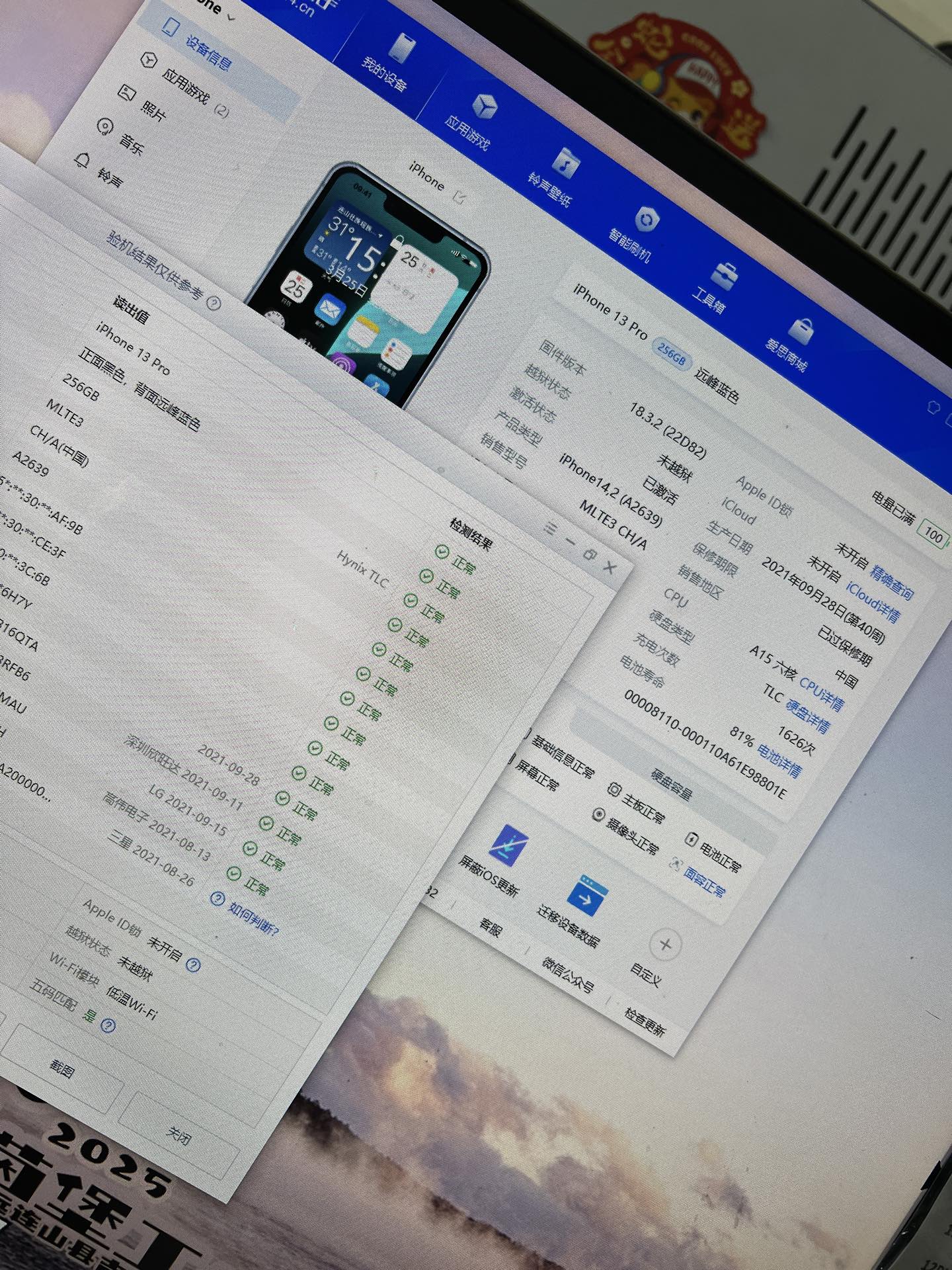Screen dimensions: 952x1270
Task: Select 照片 in the sidebar
Action: pos(141,102)
